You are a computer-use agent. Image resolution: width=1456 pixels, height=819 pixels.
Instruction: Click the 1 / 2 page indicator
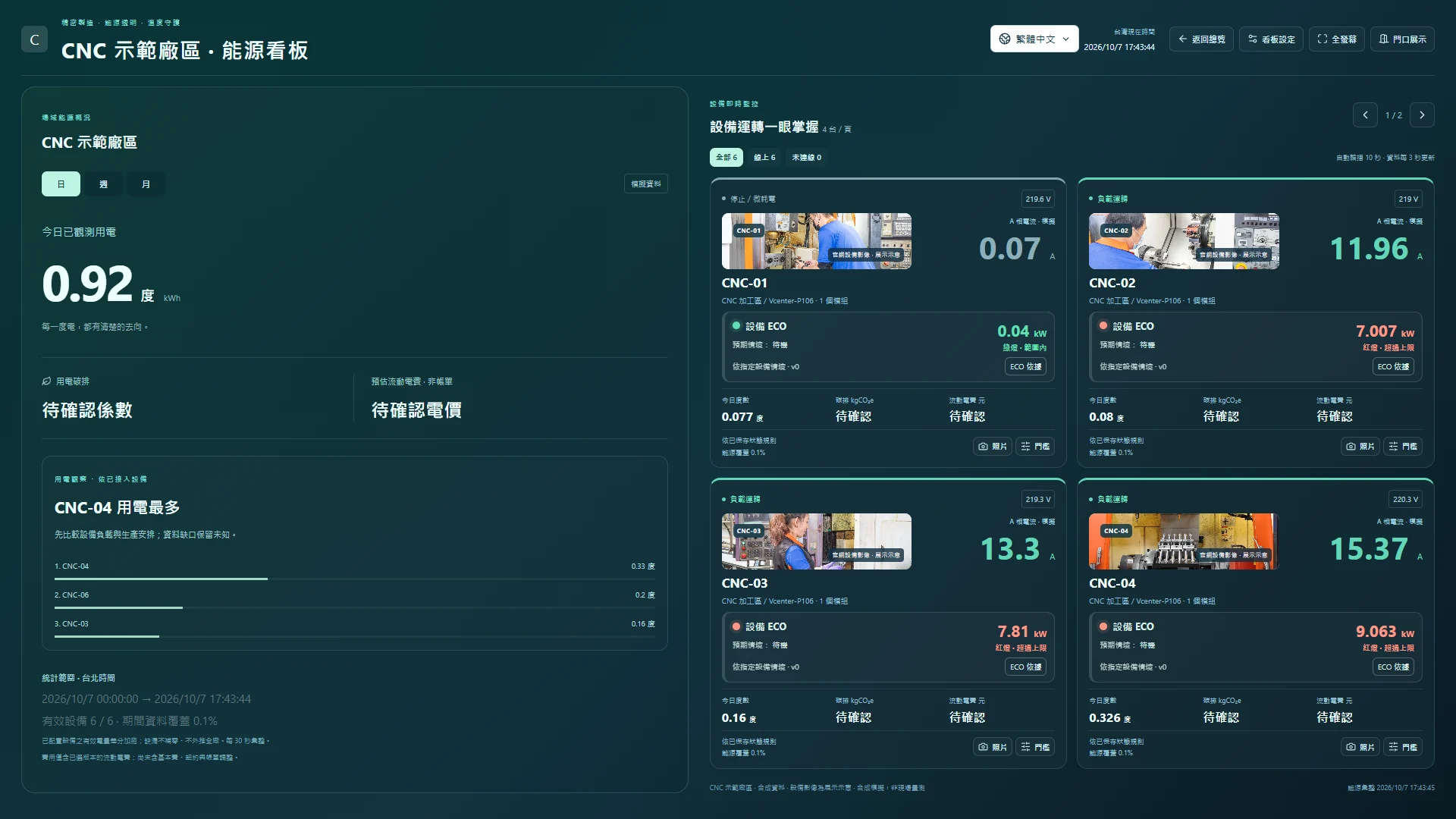(x=1394, y=115)
